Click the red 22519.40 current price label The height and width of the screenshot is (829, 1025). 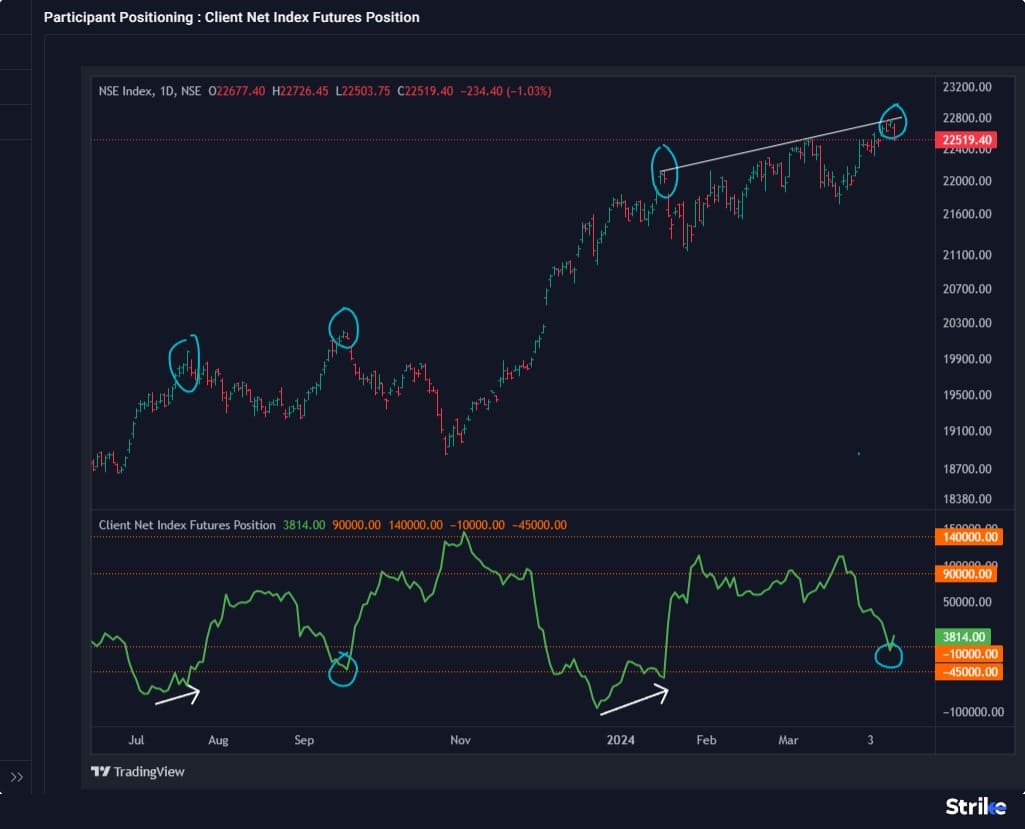tap(967, 140)
